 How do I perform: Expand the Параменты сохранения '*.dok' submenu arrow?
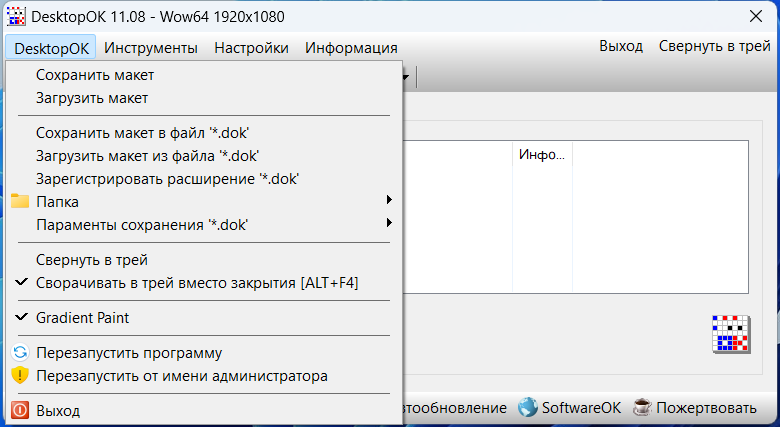tap(389, 223)
